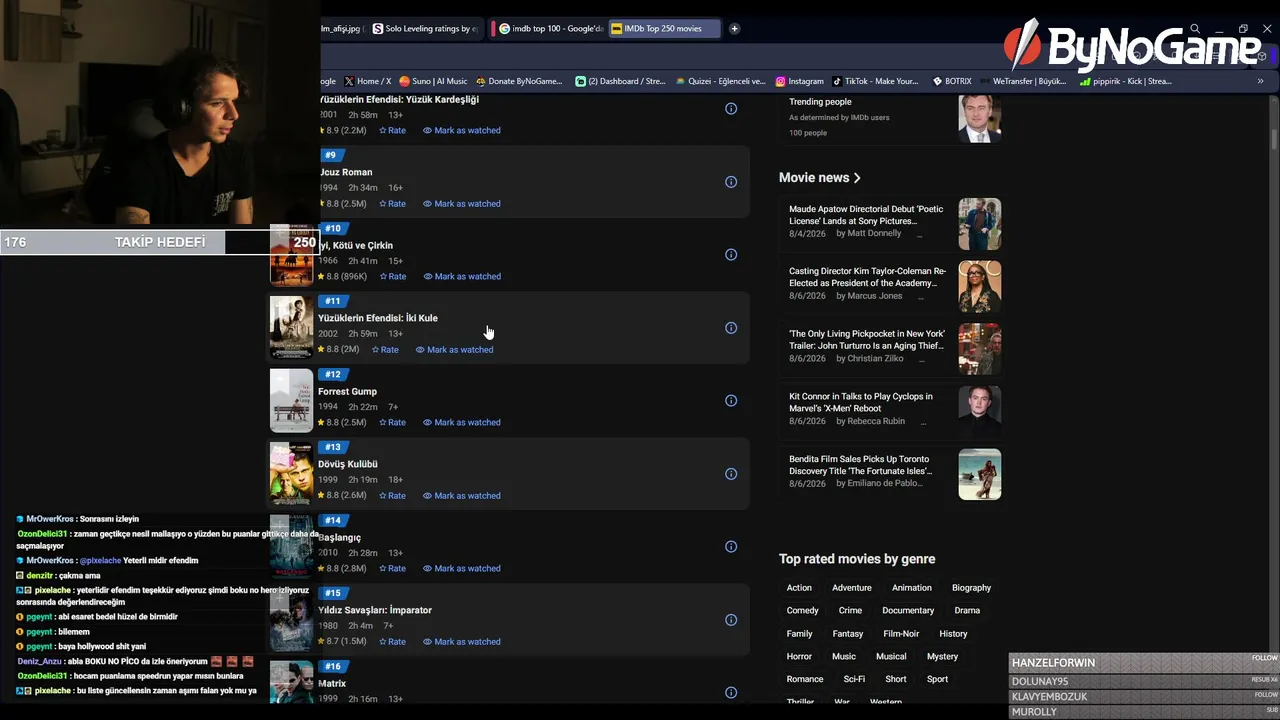The image size is (1280, 720).
Task: Open Dashboard / Stre... bookmark
Action: coord(620,81)
